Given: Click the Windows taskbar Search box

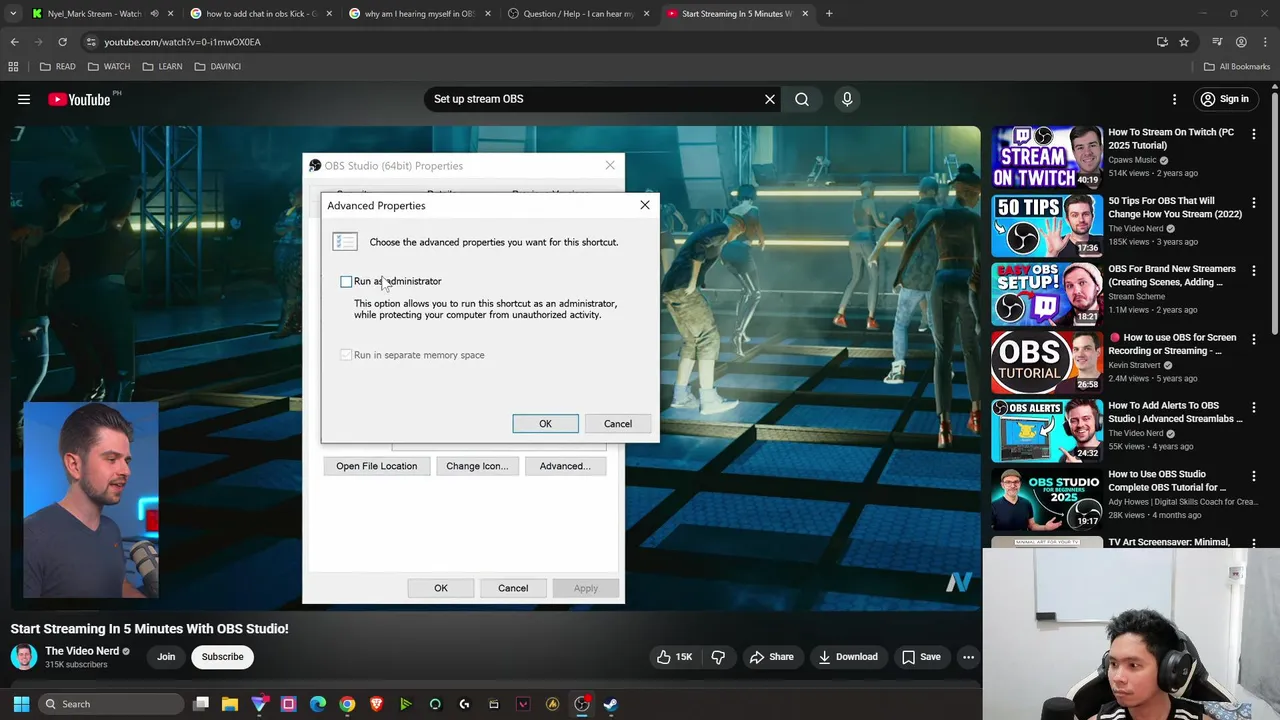Looking at the screenshot, I should click(111, 704).
